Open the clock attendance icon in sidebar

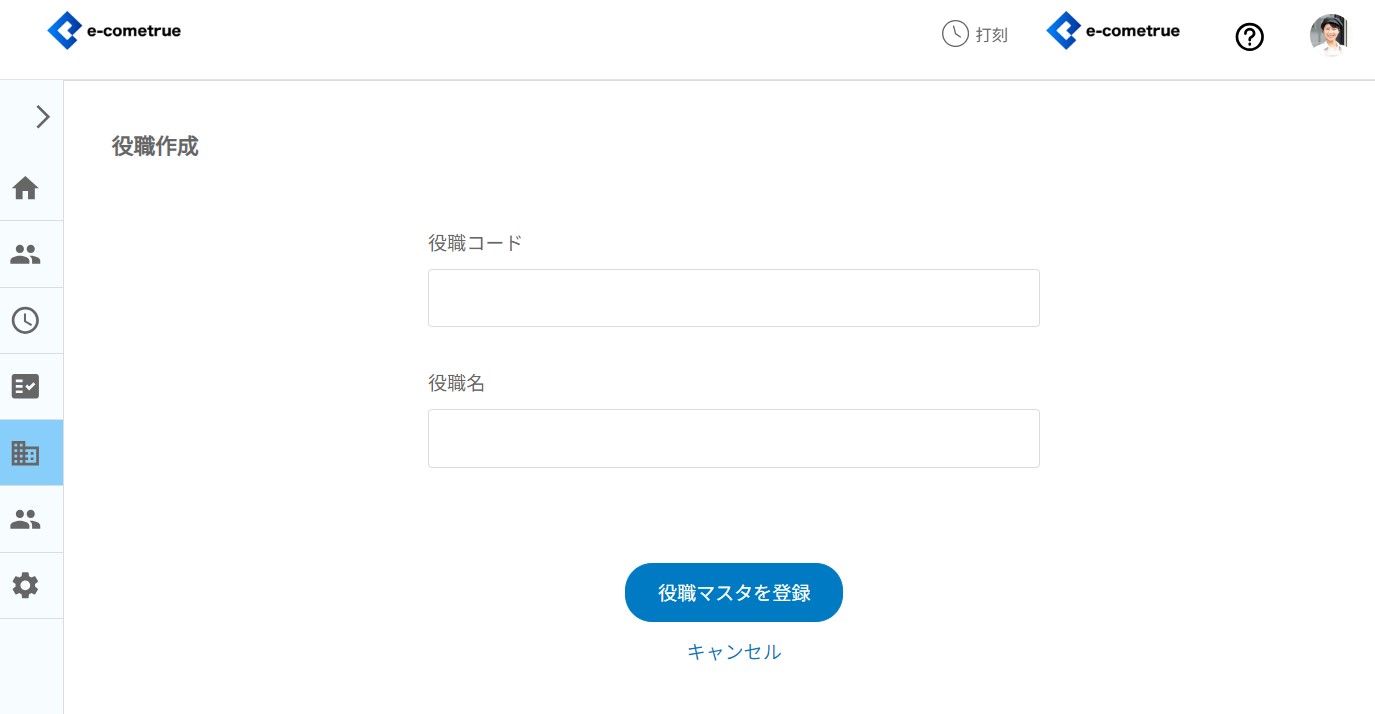click(25, 320)
